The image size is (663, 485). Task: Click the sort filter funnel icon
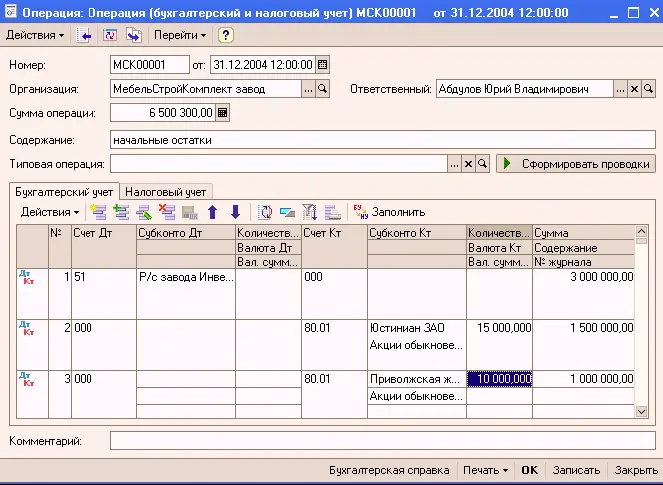click(x=310, y=212)
